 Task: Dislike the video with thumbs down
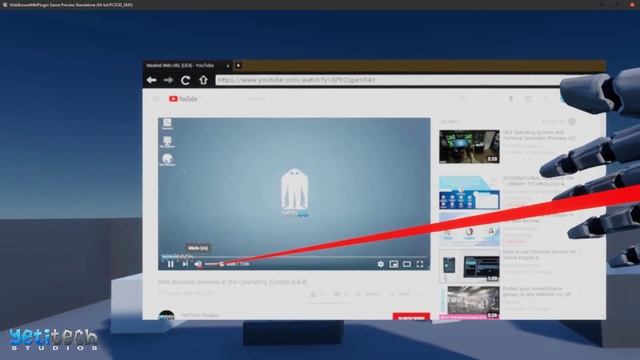point(337,294)
